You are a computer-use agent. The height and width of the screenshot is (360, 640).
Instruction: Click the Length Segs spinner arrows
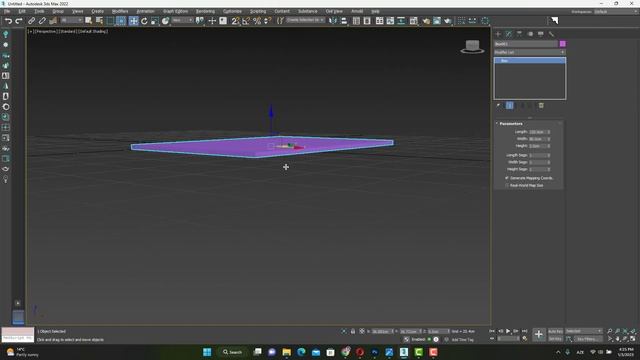click(549, 155)
